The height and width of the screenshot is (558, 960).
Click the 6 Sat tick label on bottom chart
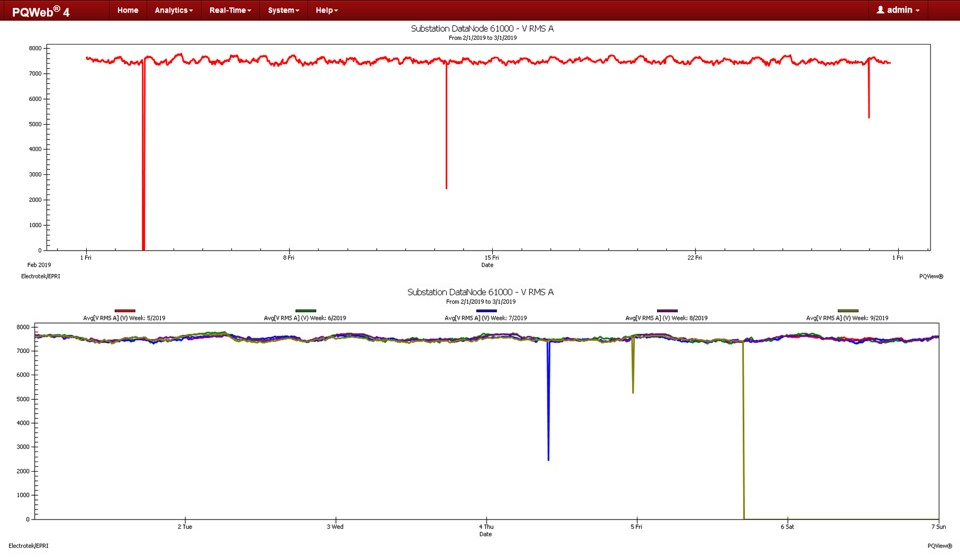pyautogui.click(x=787, y=527)
